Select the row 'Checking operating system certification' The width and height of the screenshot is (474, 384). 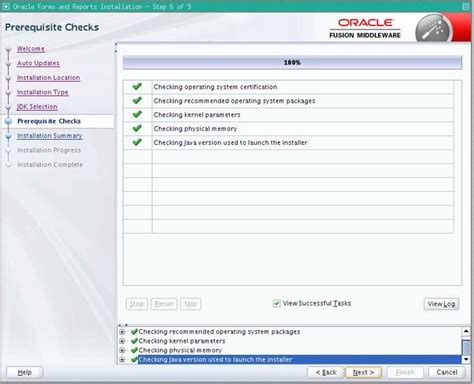click(x=288, y=87)
